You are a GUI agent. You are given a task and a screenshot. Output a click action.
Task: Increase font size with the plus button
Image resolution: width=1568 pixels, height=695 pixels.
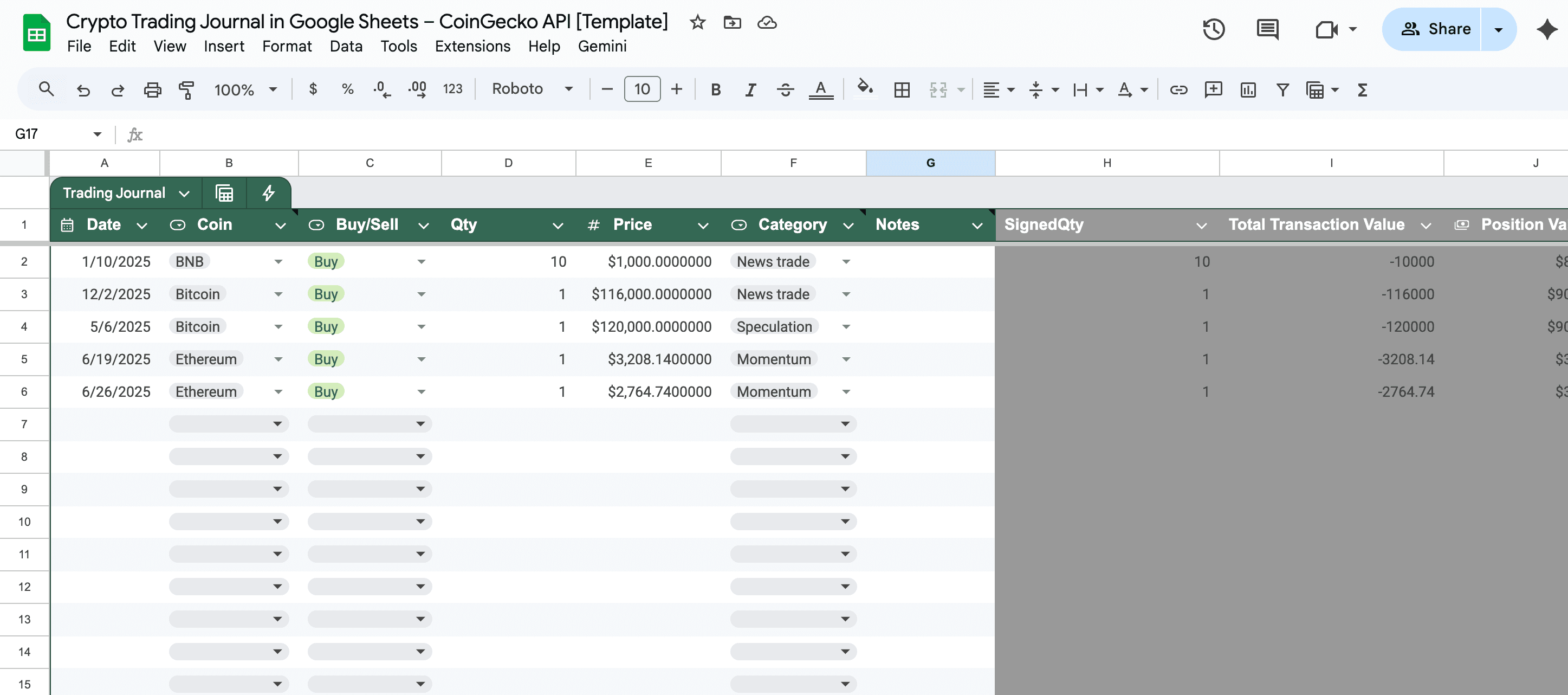pos(677,89)
